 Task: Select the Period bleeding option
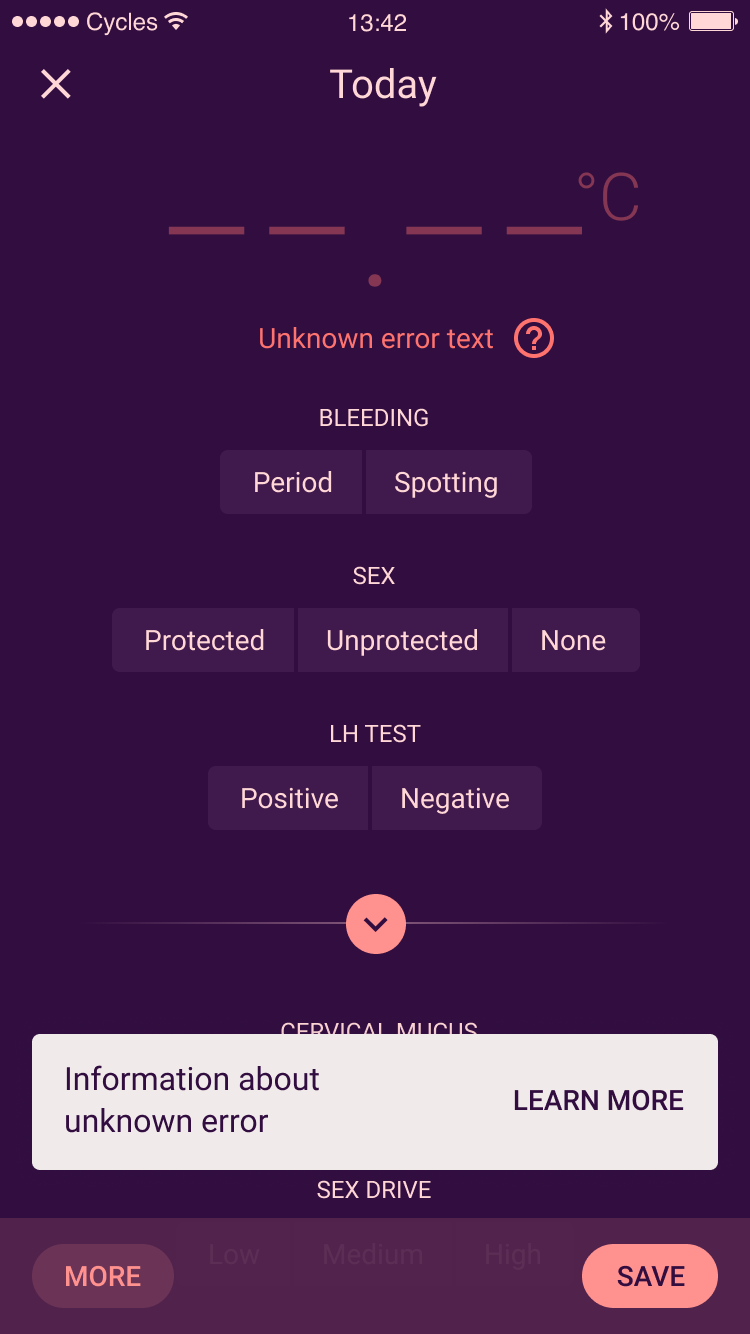[x=292, y=482]
